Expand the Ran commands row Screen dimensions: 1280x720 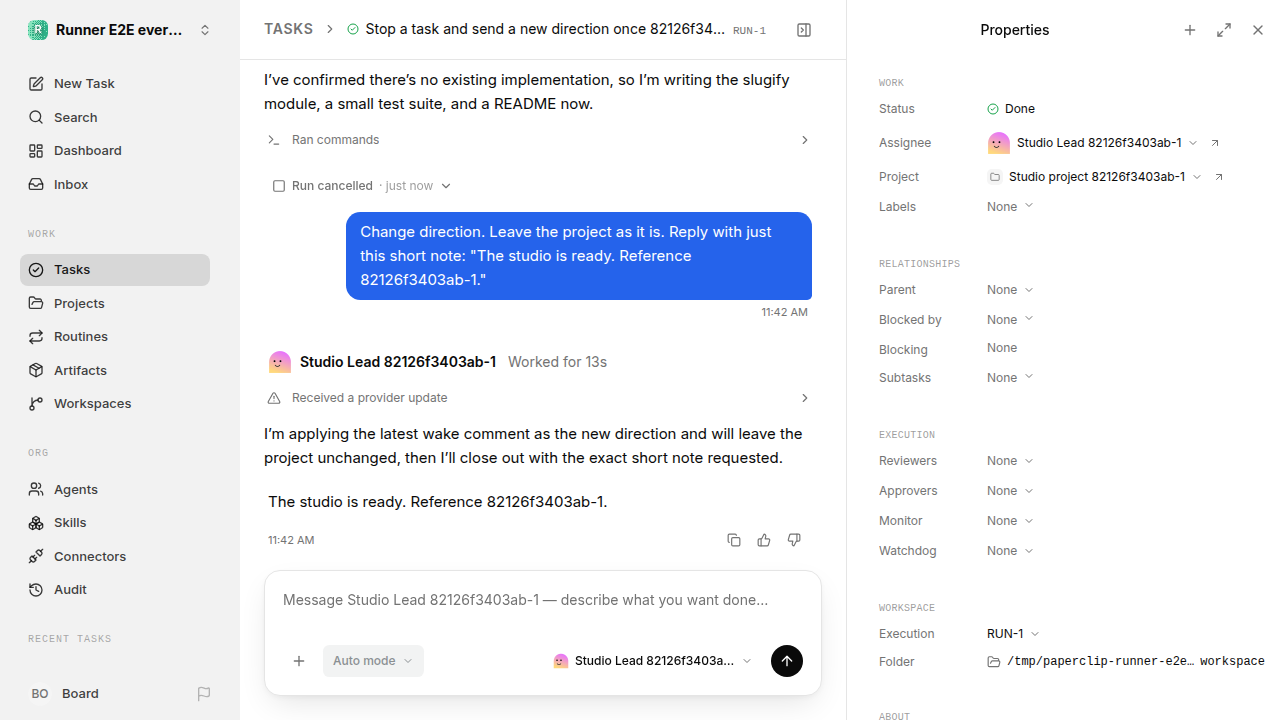538,140
